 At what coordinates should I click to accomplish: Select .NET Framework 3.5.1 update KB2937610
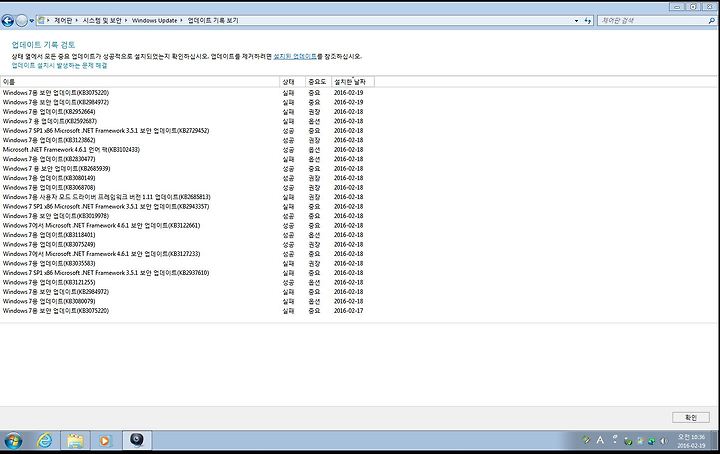tap(187, 273)
